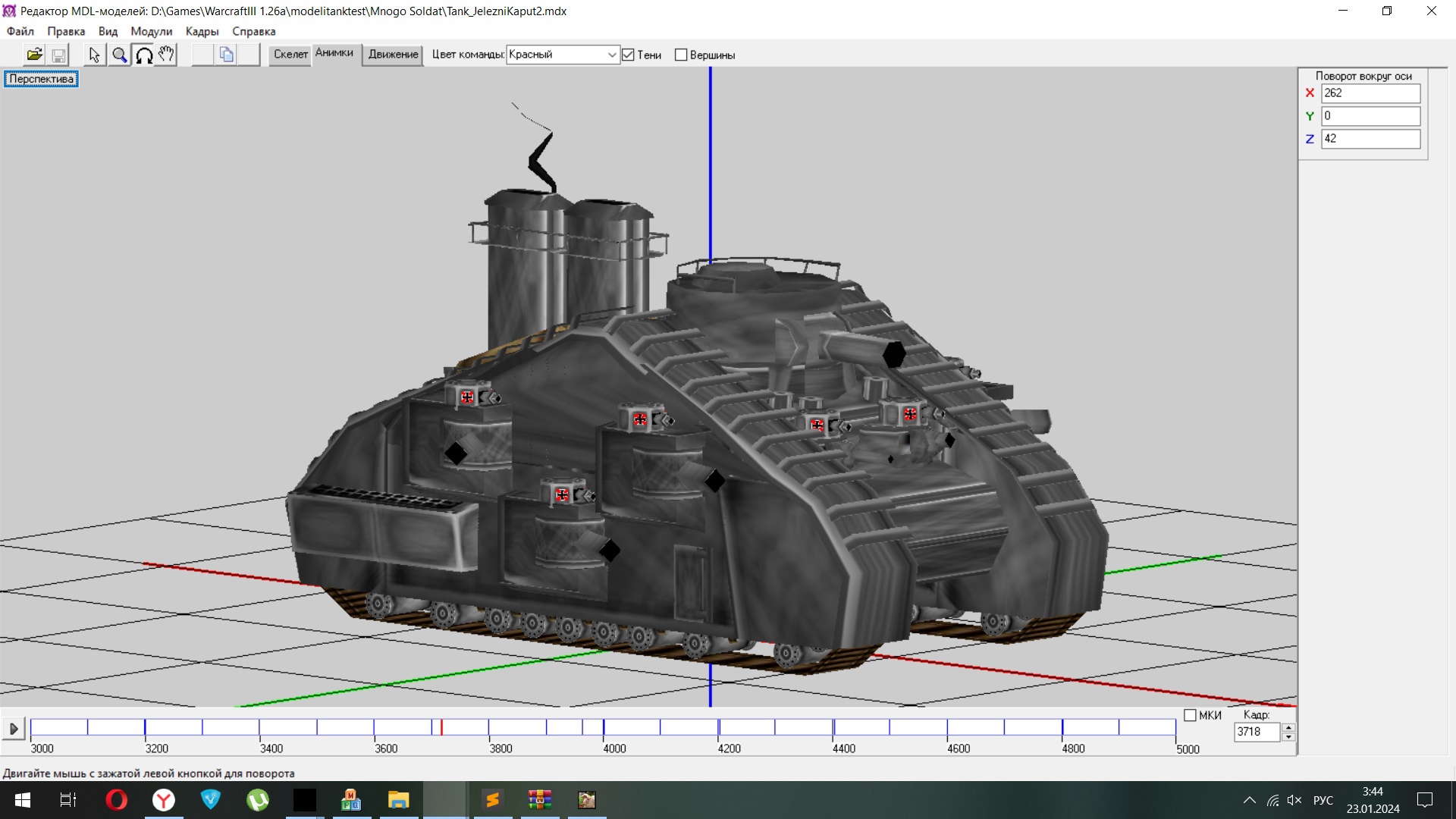
Task: Click the save floppy disk icon
Action: pyautogui.click(x=58, y=55)
